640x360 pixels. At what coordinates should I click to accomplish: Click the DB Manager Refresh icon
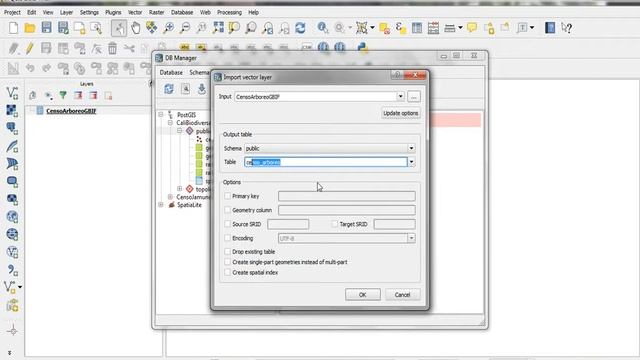(169, 89)
